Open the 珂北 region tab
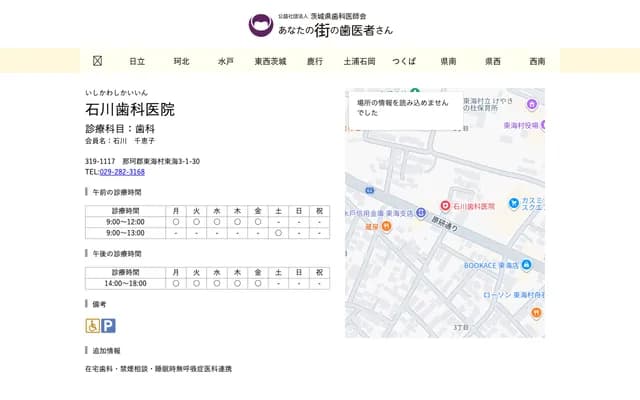The width and height of the screenshot is (640, 400). coord(182,61)
